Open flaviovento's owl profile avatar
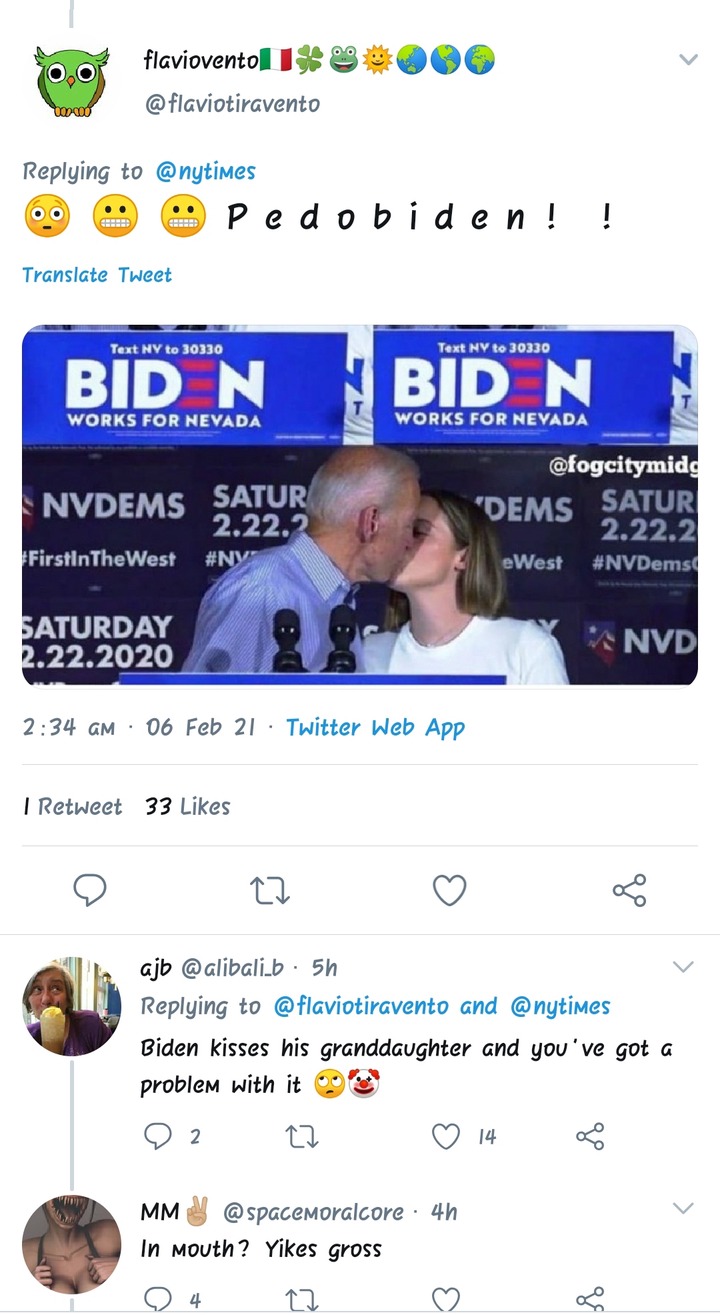Image resolution: width=720 pixels, height=1315 pixels. 71,80
